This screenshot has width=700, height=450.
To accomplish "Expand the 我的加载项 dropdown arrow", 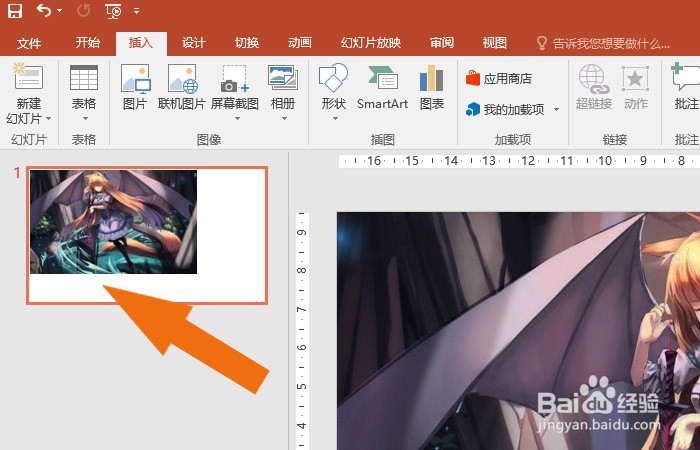I will pyautogui.click(x=557, y=109).
